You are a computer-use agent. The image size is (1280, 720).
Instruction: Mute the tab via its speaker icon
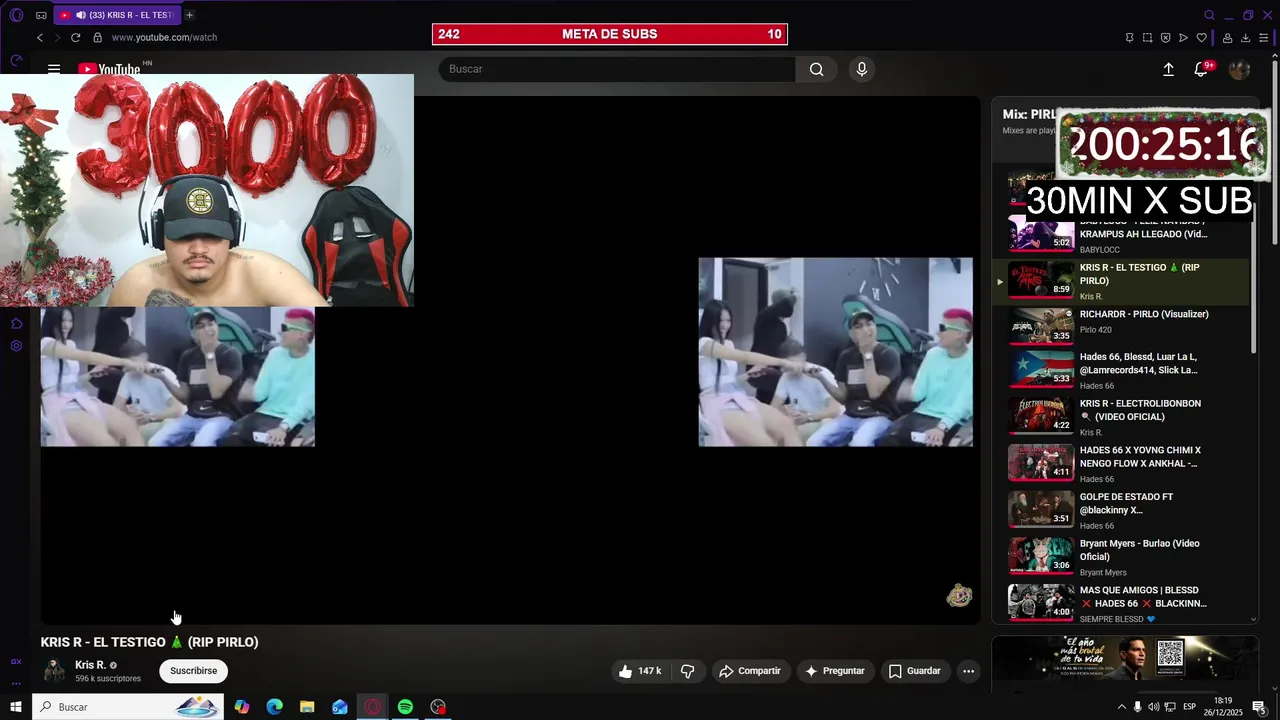tap(81, 15)
